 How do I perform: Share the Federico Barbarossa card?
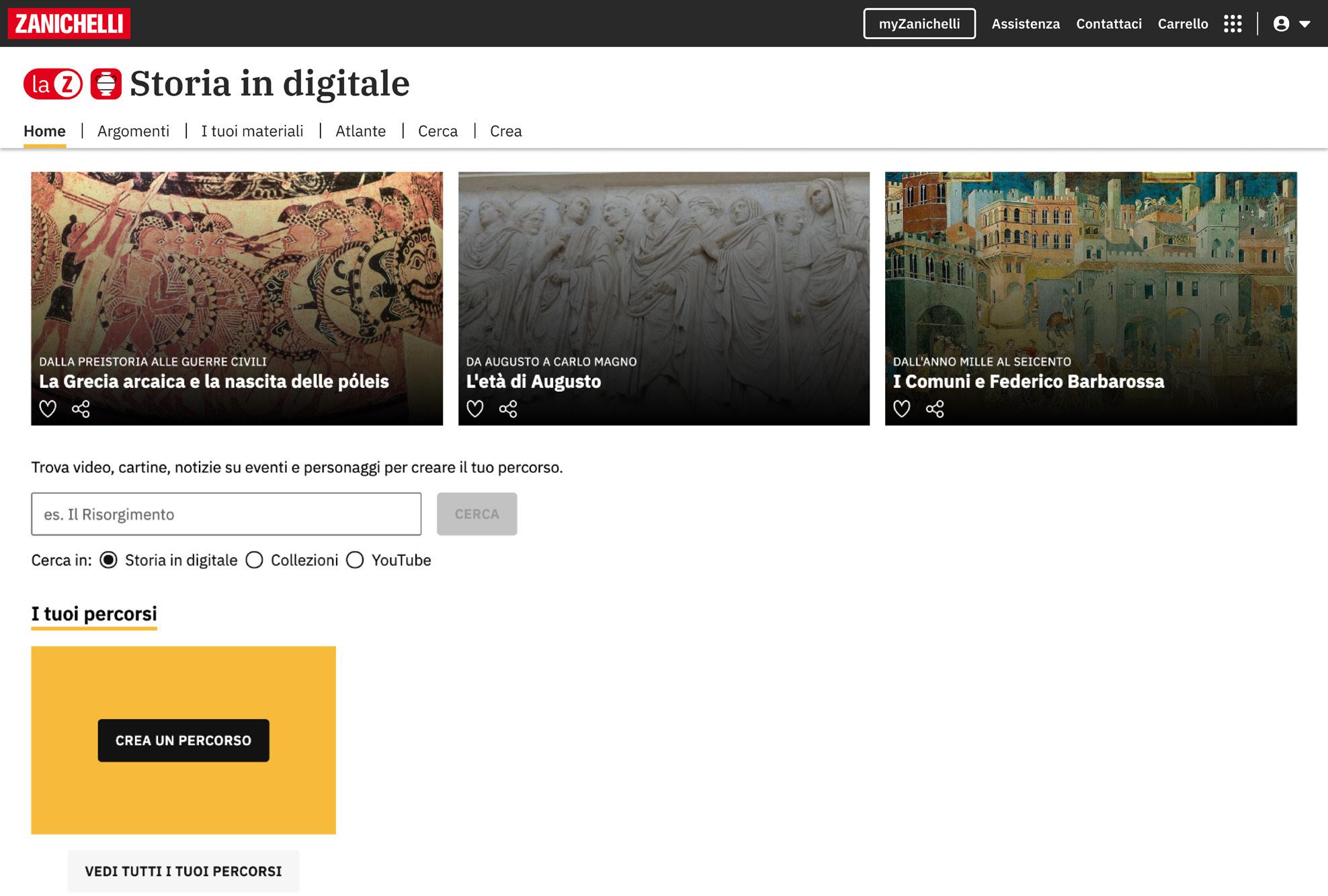(935, 409)
